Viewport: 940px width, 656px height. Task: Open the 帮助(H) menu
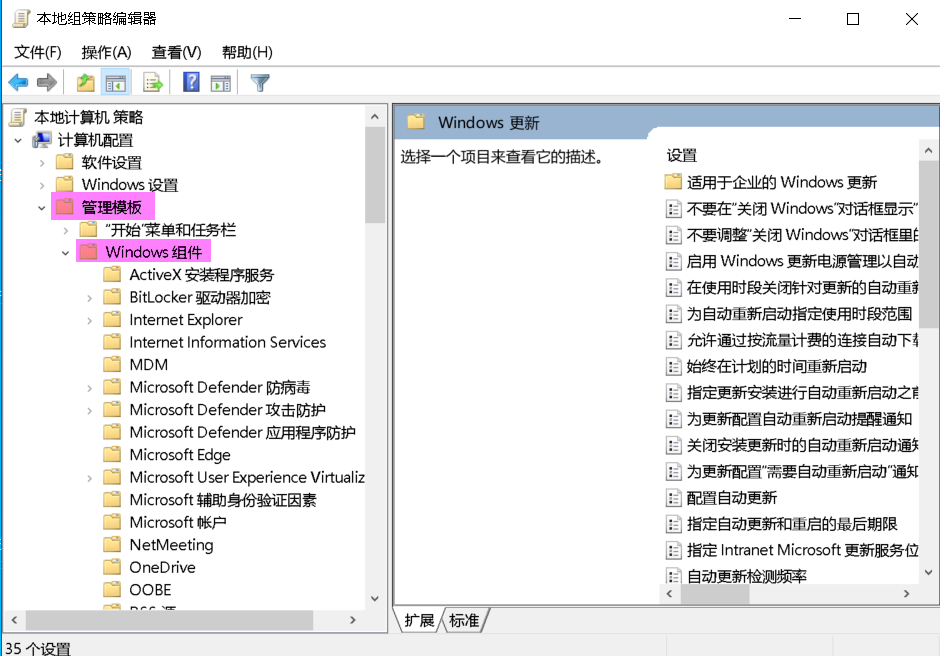247,52
